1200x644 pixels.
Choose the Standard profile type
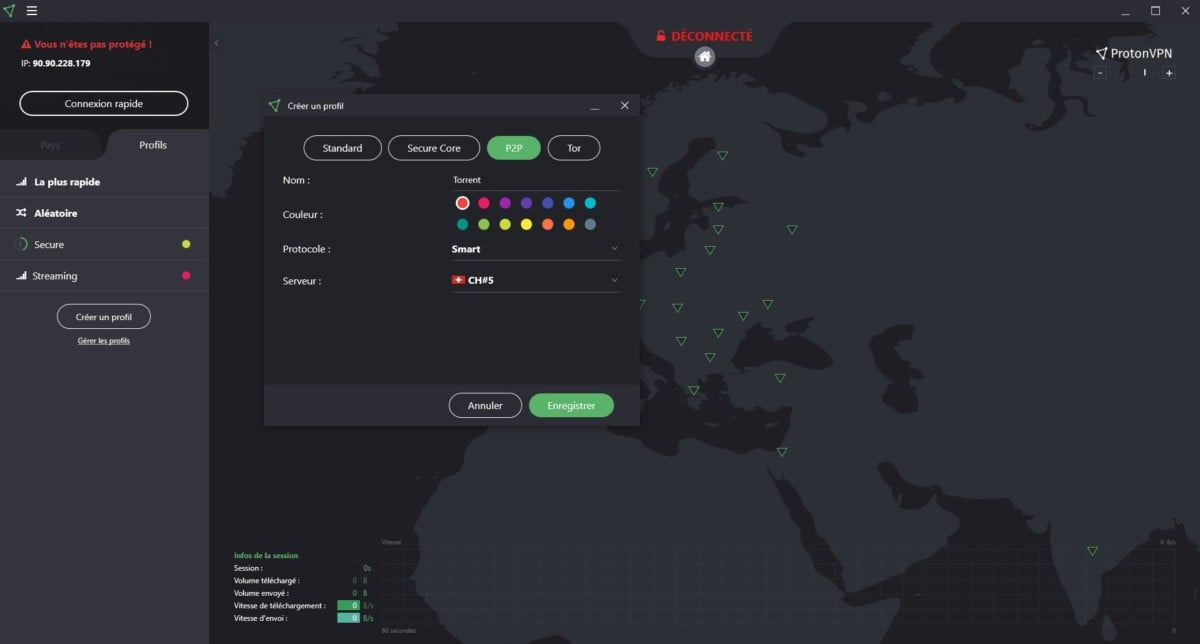point(342,148)
